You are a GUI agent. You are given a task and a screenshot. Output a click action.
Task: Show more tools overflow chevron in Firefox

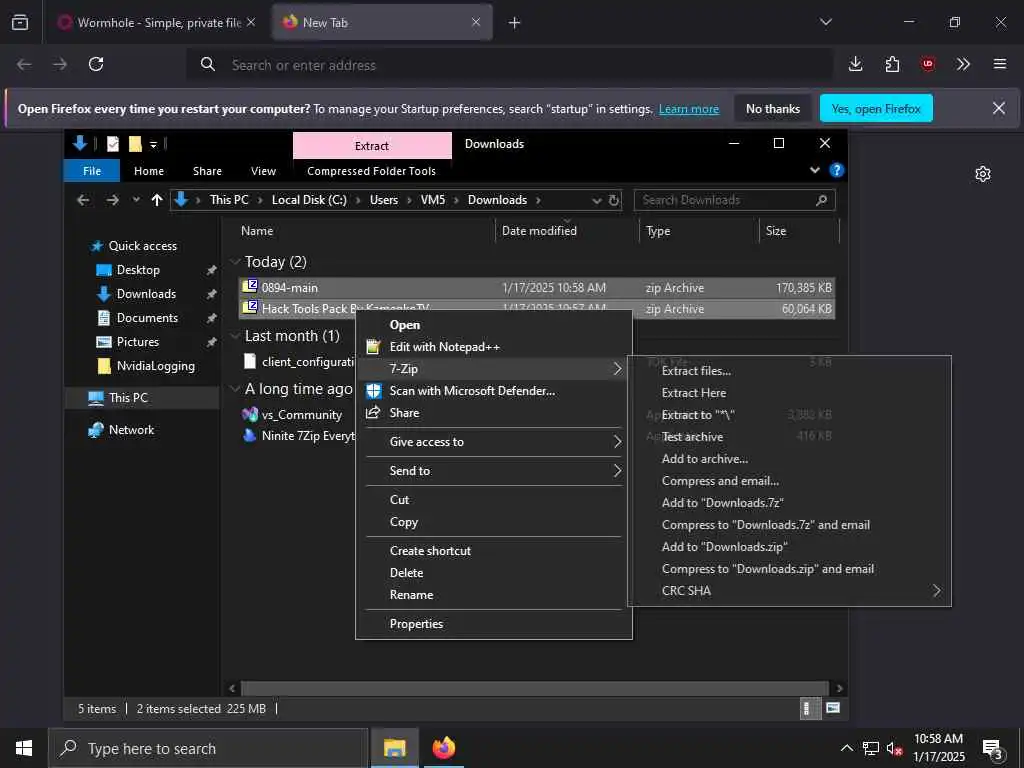click(963, 64)
